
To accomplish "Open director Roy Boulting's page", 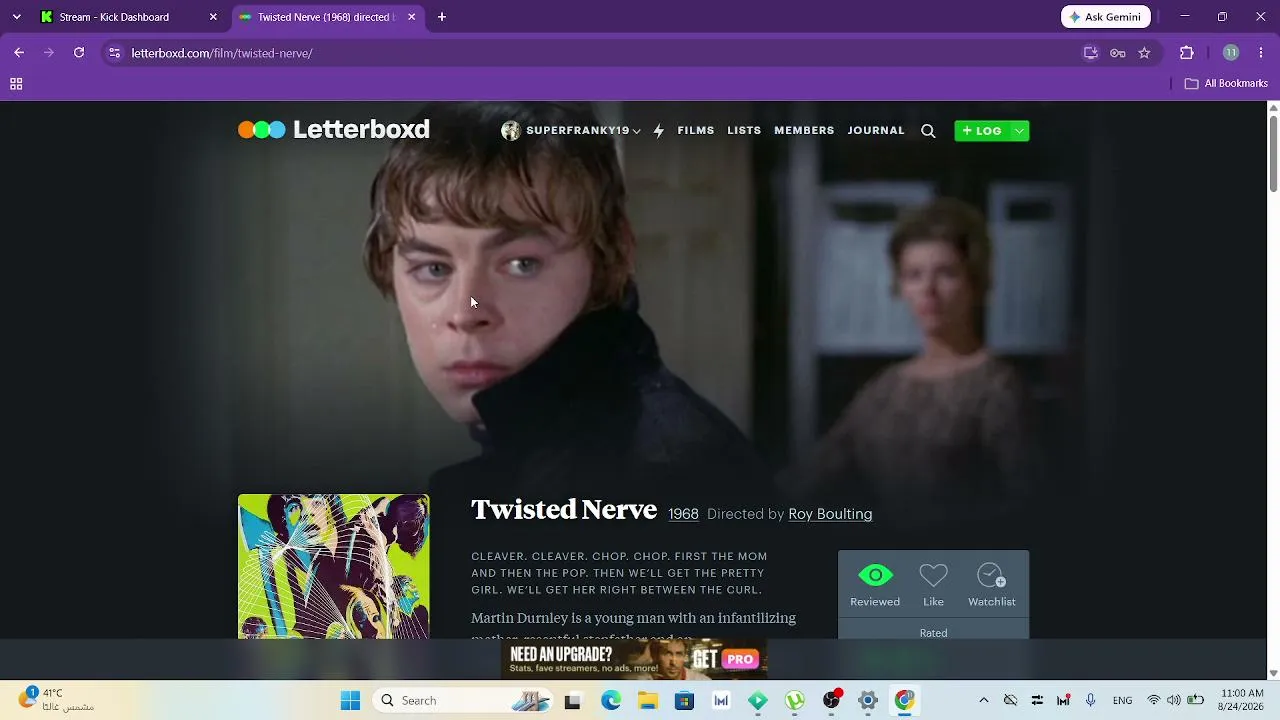I will (830, 514).
